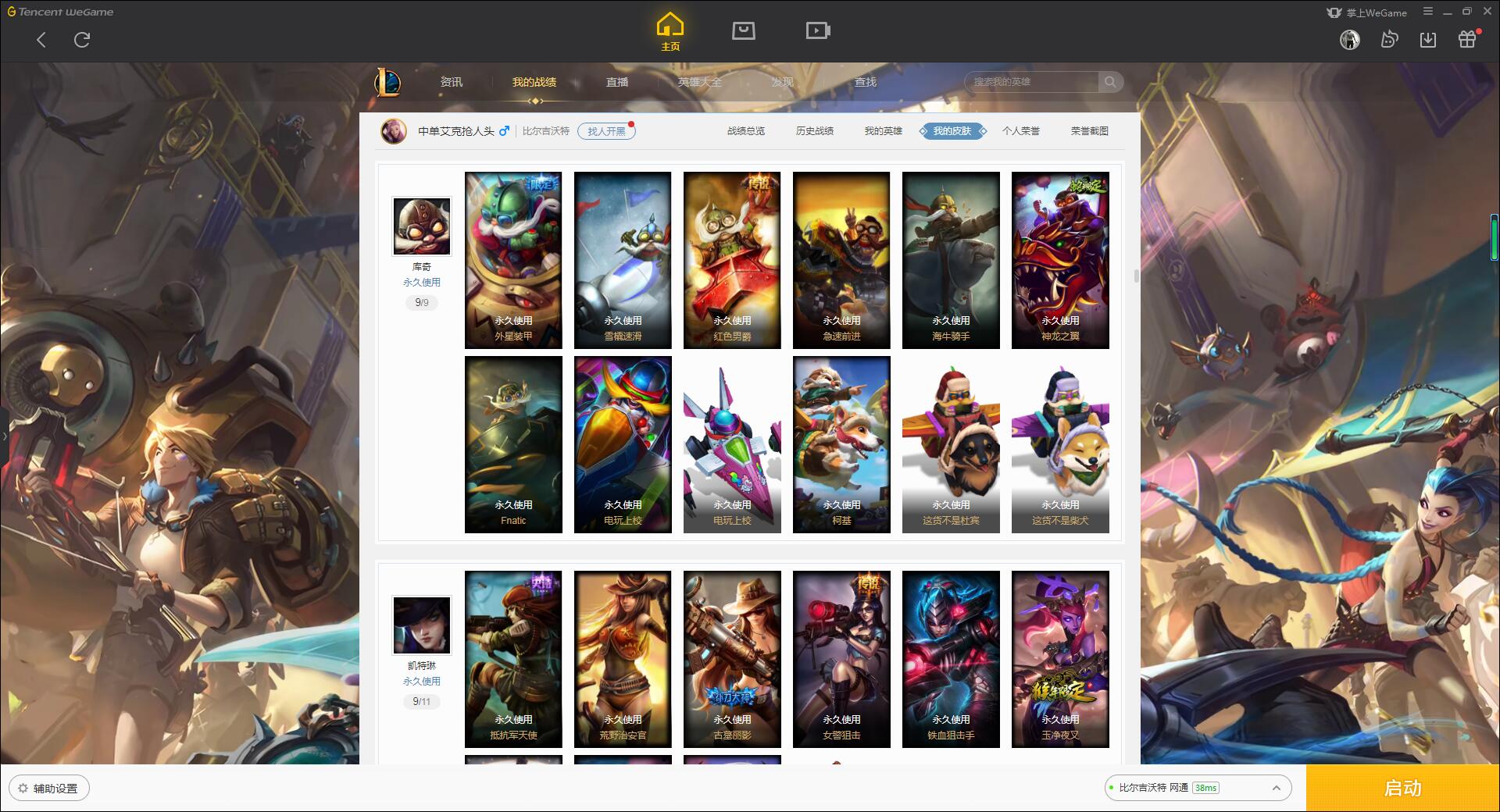The height and width of the screenshot is (812, 1500).
Task: Click the 掌上WeGame link
Action: (1367, 12)
